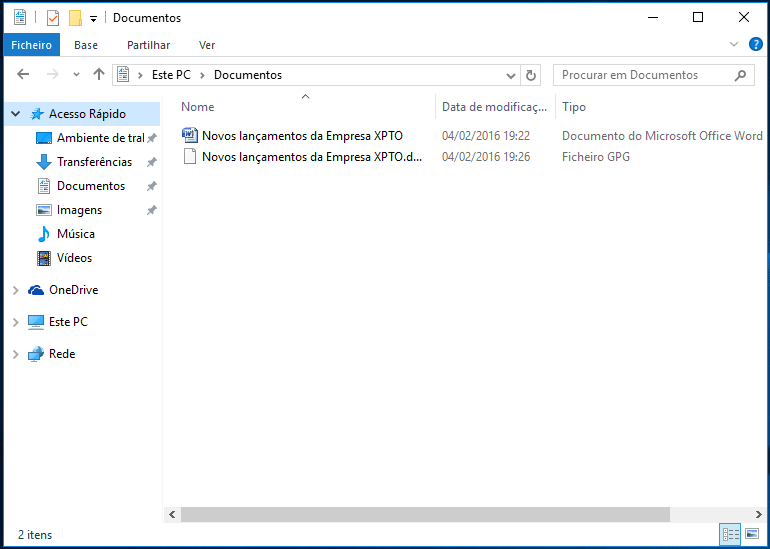Image resolution: width=770 pixels, height=549 pixels.
Task: Switch to the Base ribbon tab
Action: [86, 45]
